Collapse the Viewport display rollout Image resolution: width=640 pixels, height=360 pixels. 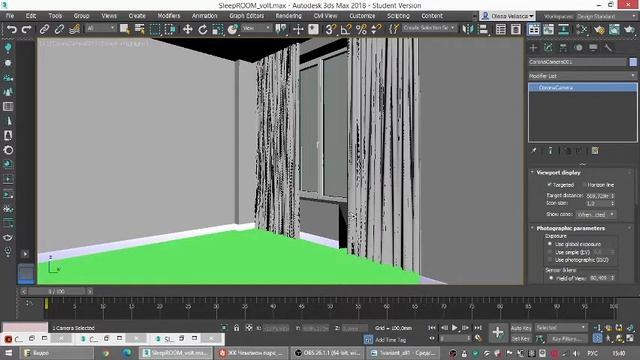(558, 173)
